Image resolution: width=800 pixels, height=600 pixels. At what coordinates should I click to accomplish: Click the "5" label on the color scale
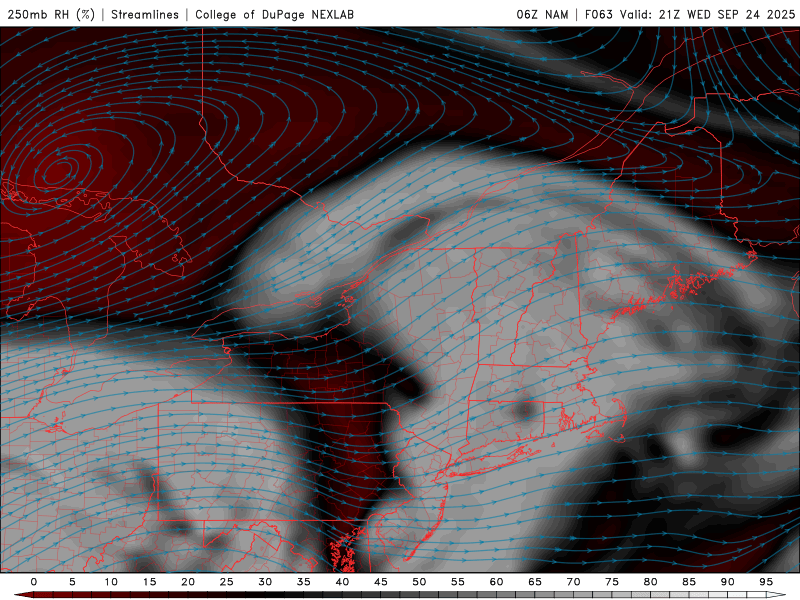[72, 582]
